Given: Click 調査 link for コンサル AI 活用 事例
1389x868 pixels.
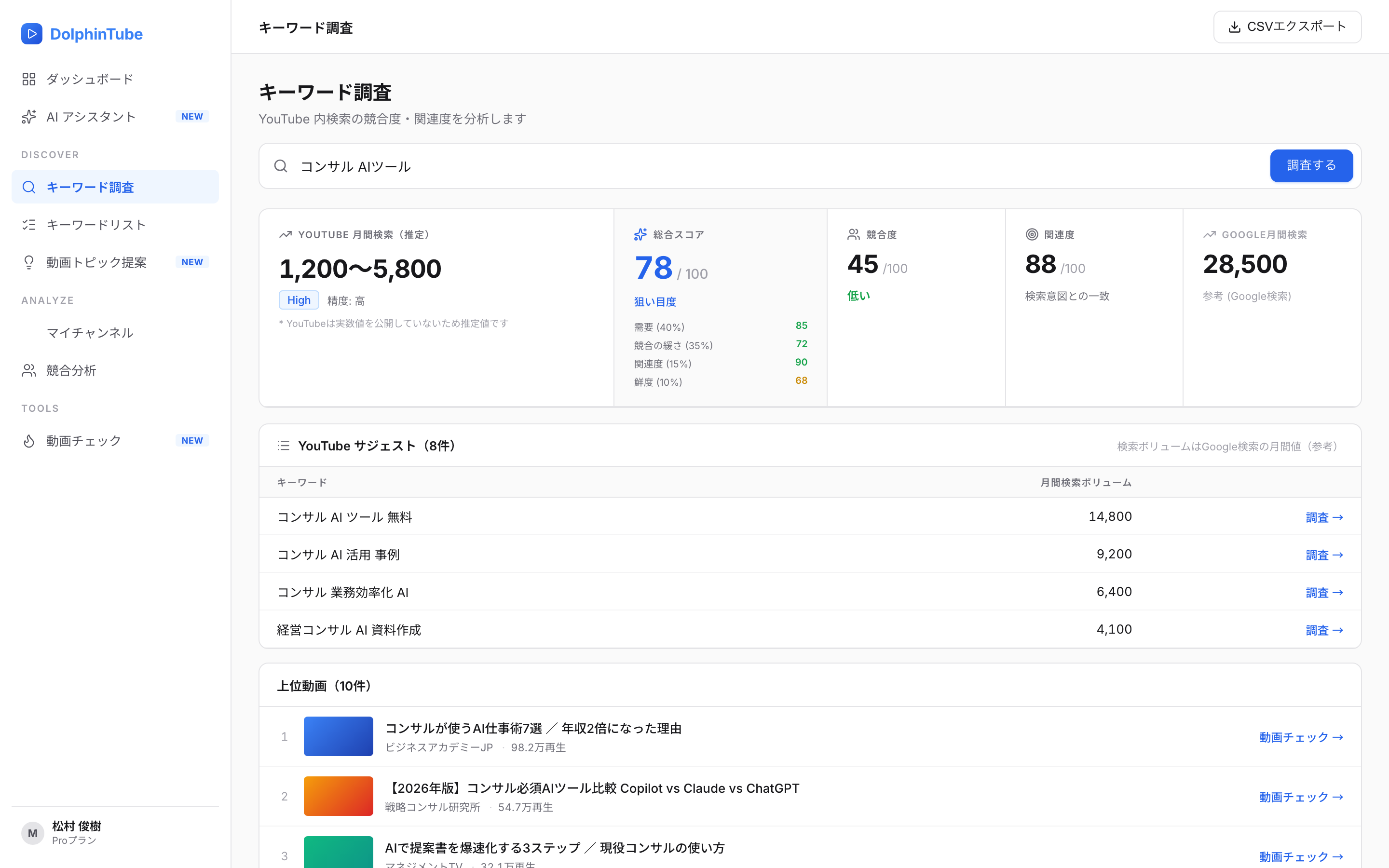Looking at the screenshot, I should click(x=1324, y=555).
